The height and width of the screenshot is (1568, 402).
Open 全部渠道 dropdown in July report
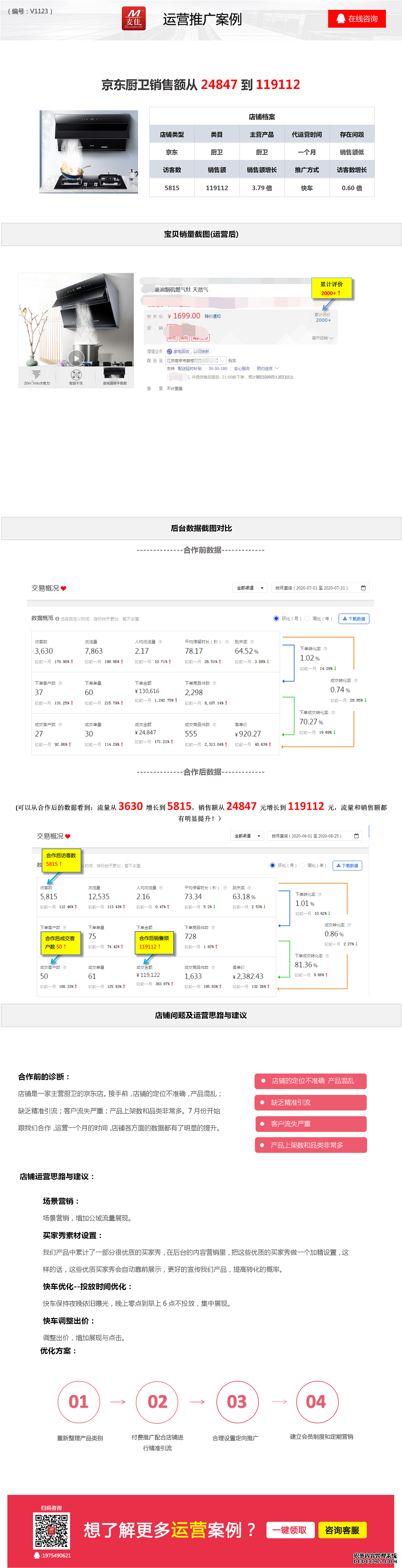click(x=249, y=588)
